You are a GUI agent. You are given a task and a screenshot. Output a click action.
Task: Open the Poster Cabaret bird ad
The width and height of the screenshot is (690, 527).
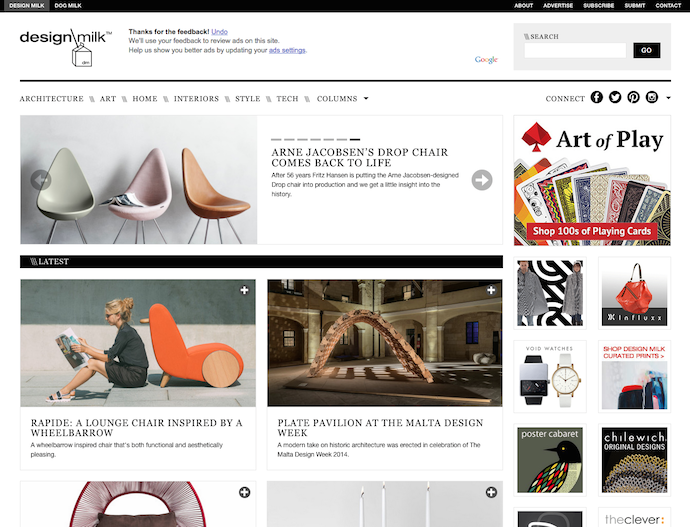[550, 460]
